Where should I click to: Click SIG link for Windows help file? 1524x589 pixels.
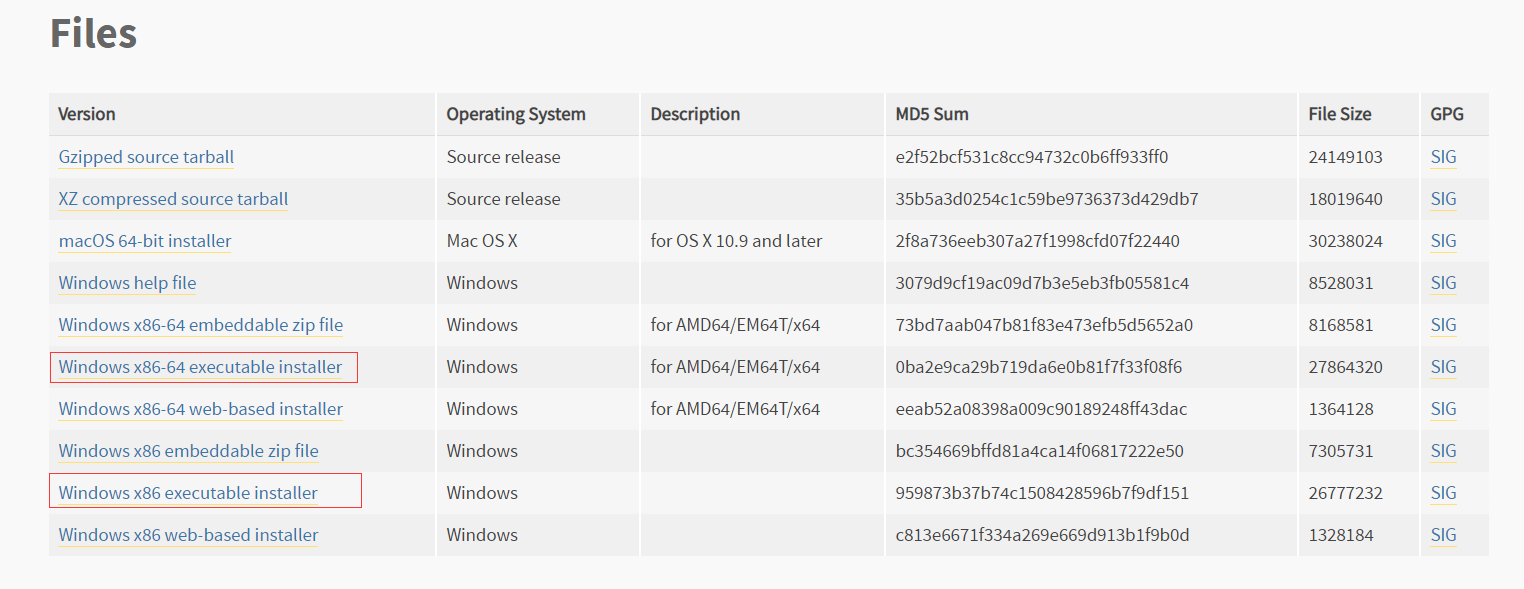[x=1443, y=283]
